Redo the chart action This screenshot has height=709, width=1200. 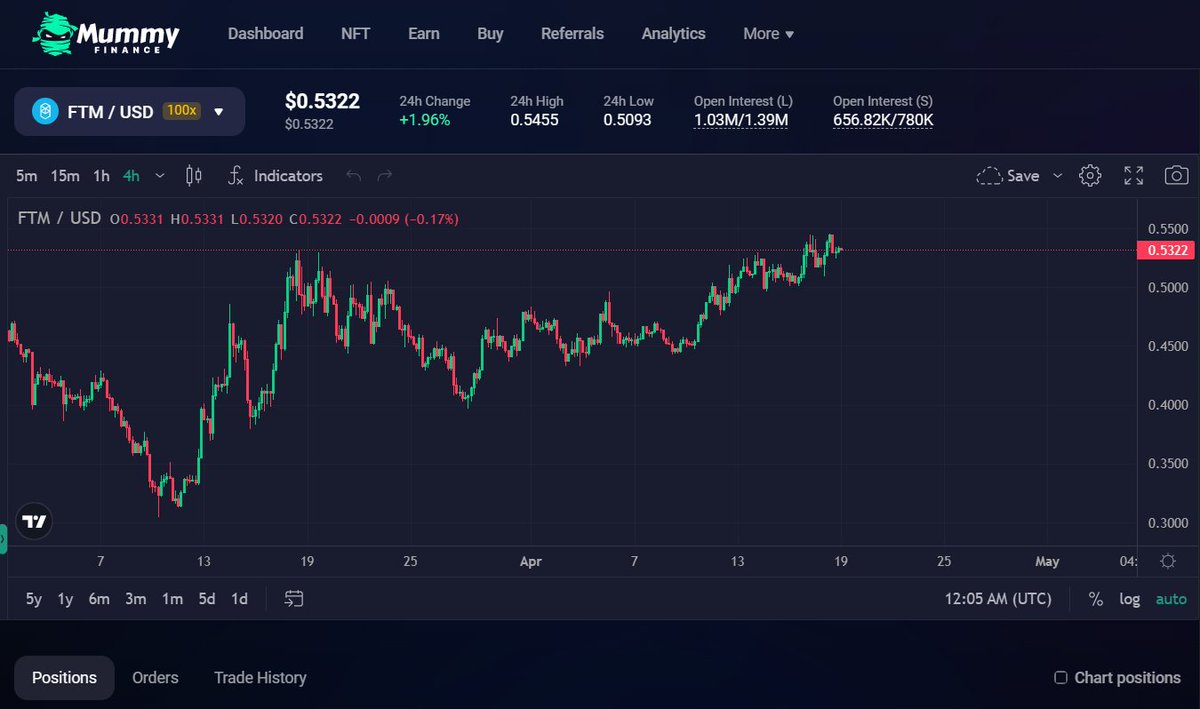pos(385,176)
